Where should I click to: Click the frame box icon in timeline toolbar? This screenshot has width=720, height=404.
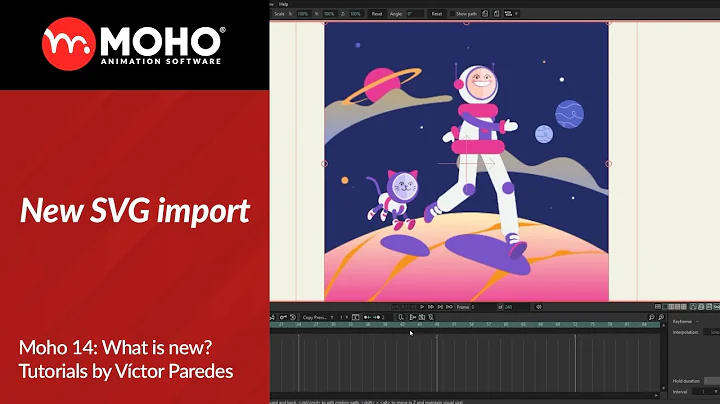pos(355,317)
